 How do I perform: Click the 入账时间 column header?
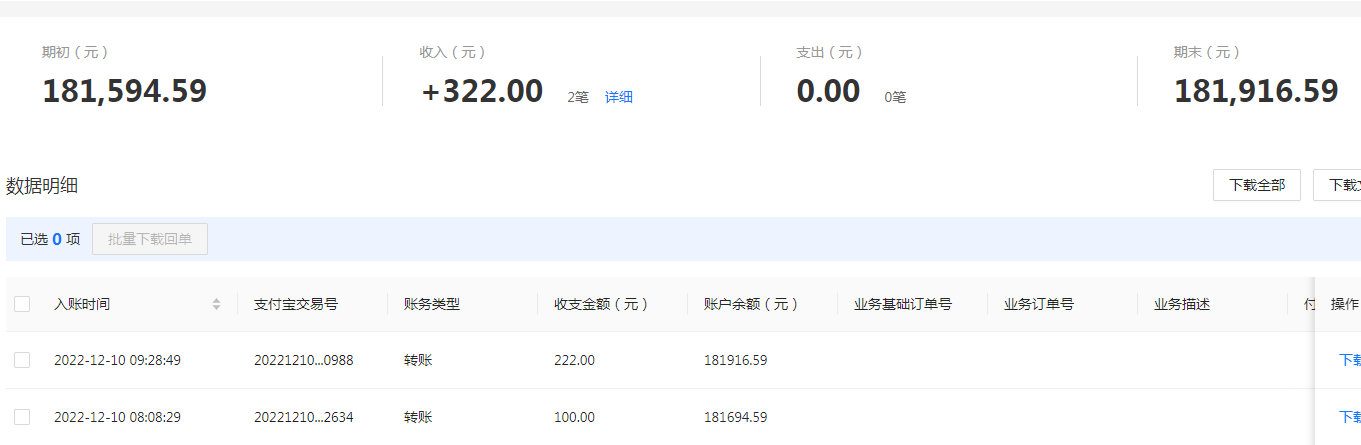coord(82,304)
